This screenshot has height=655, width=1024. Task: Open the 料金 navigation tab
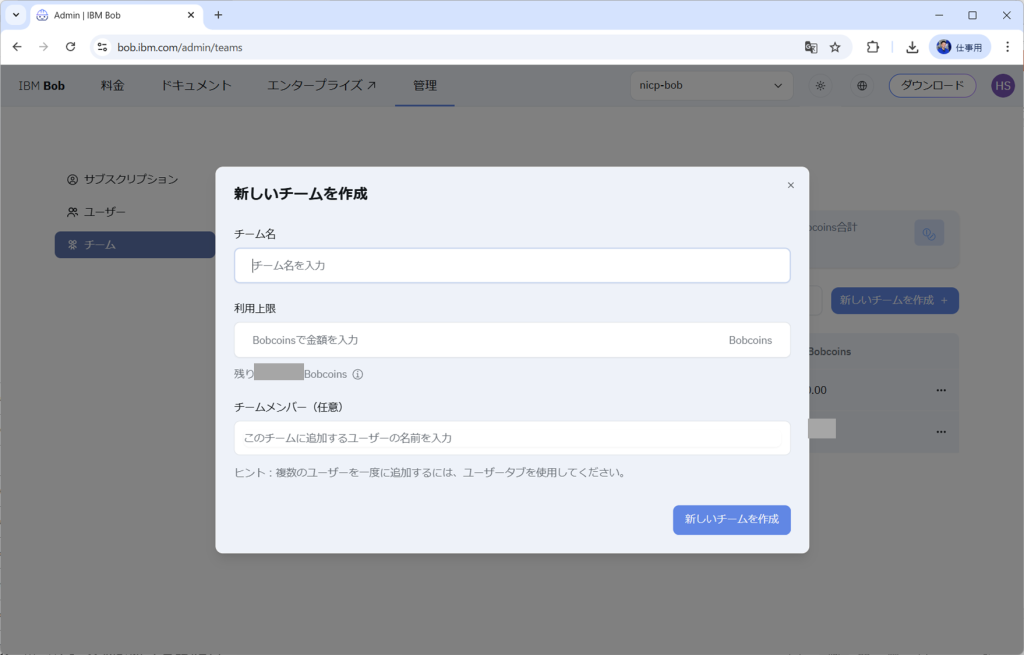112,86
